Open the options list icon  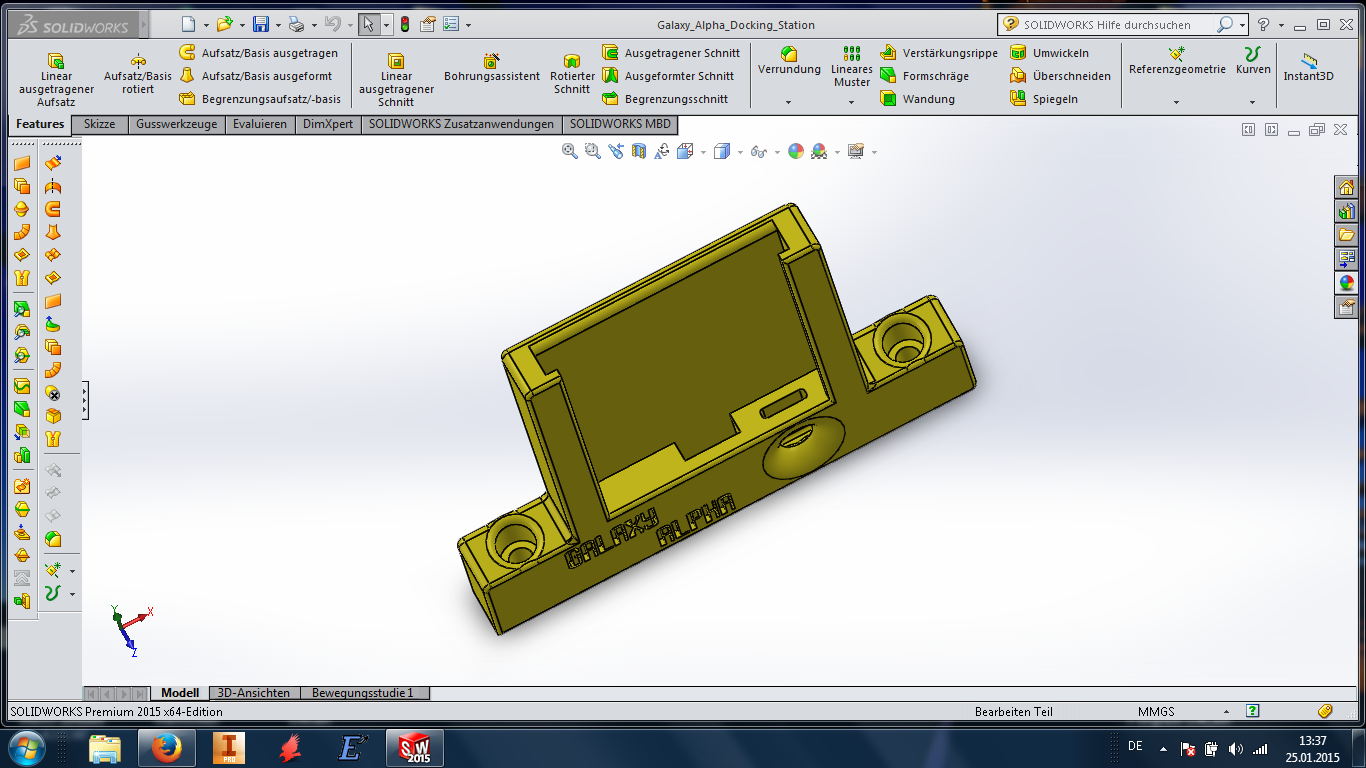(x=451, y=24)
